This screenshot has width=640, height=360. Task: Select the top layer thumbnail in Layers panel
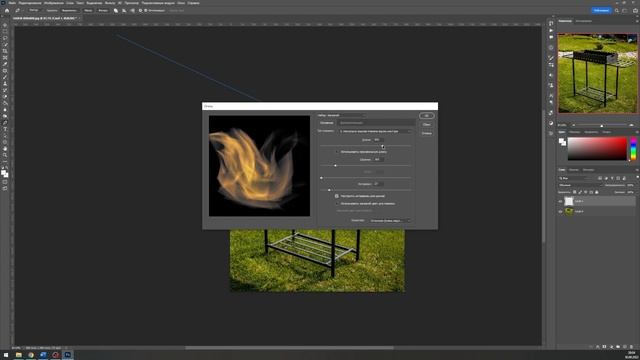point(569,201)
